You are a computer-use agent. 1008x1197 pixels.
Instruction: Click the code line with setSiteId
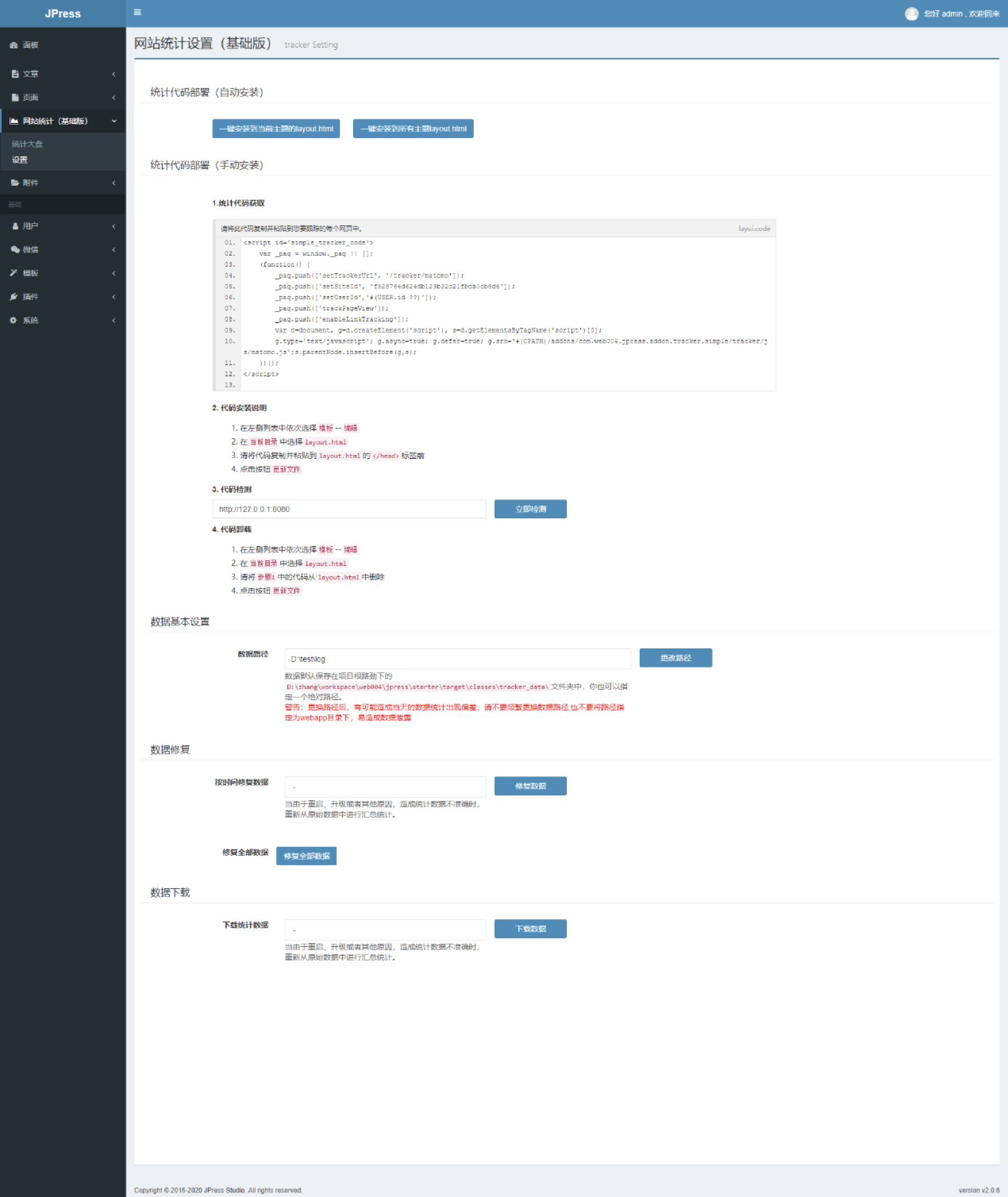pyautogui.click(x=395, y=286)
